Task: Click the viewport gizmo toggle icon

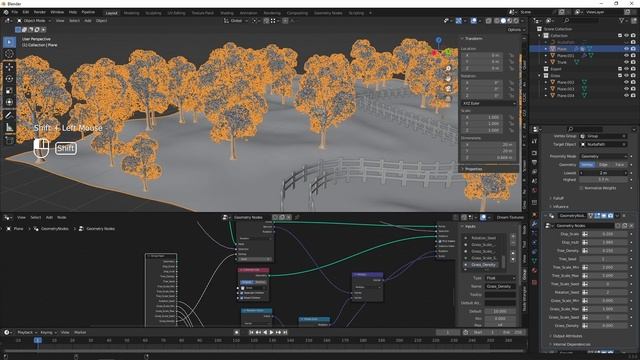Action: click(x=459, y=20)
